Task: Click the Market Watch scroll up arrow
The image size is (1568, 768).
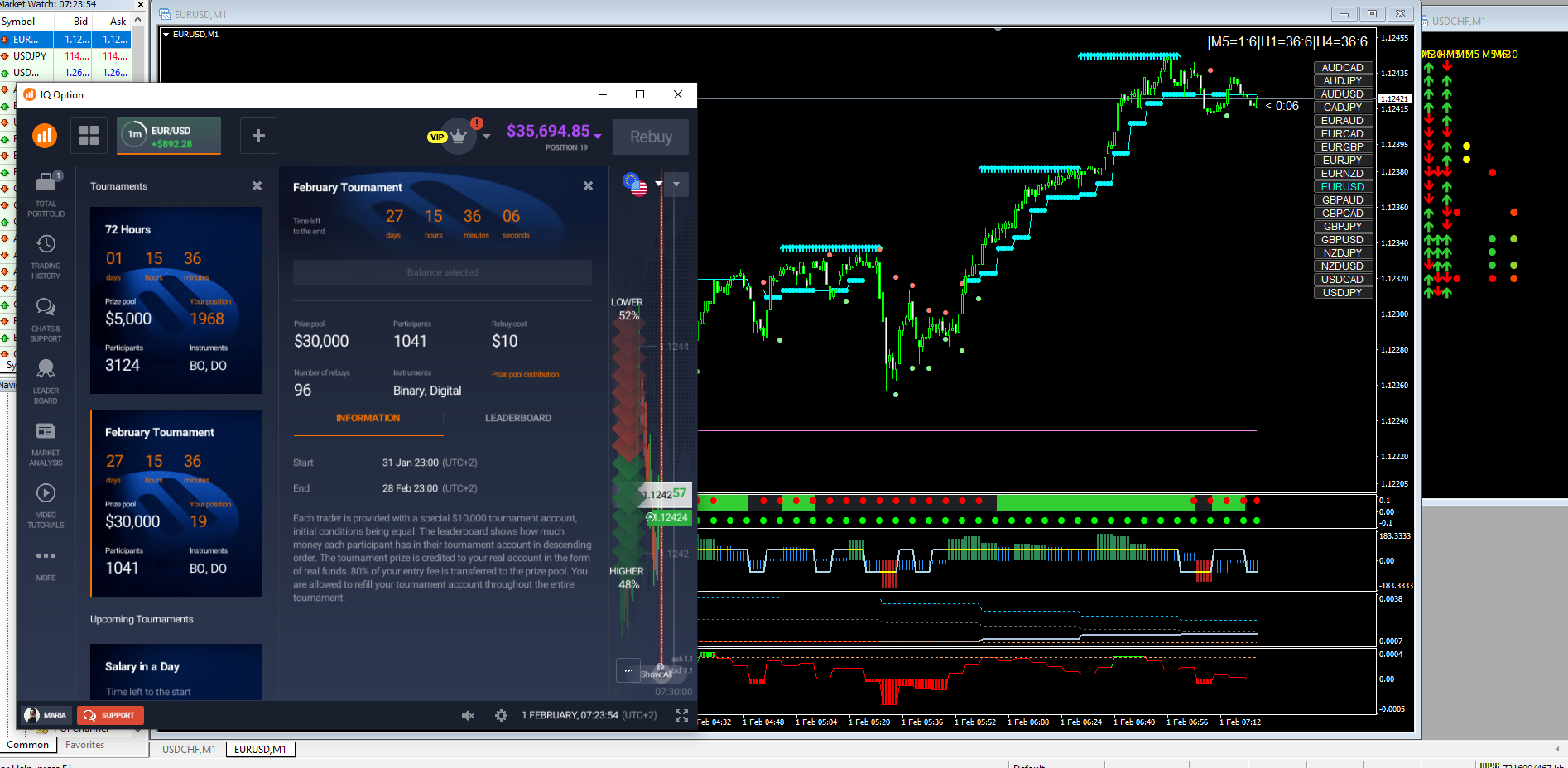Action: (138, 20)
